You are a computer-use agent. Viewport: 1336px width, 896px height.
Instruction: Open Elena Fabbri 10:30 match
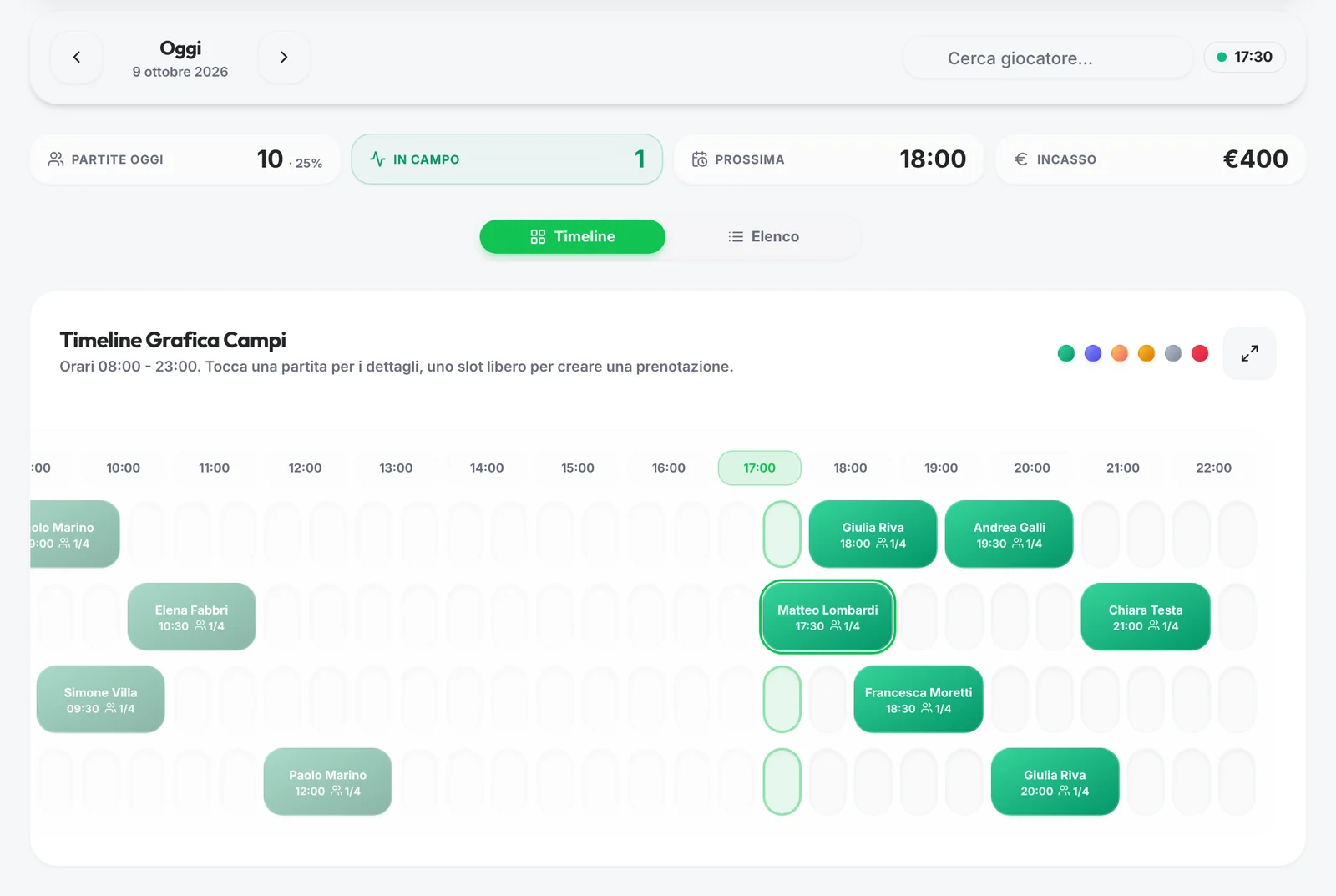[x=191, y=617]
